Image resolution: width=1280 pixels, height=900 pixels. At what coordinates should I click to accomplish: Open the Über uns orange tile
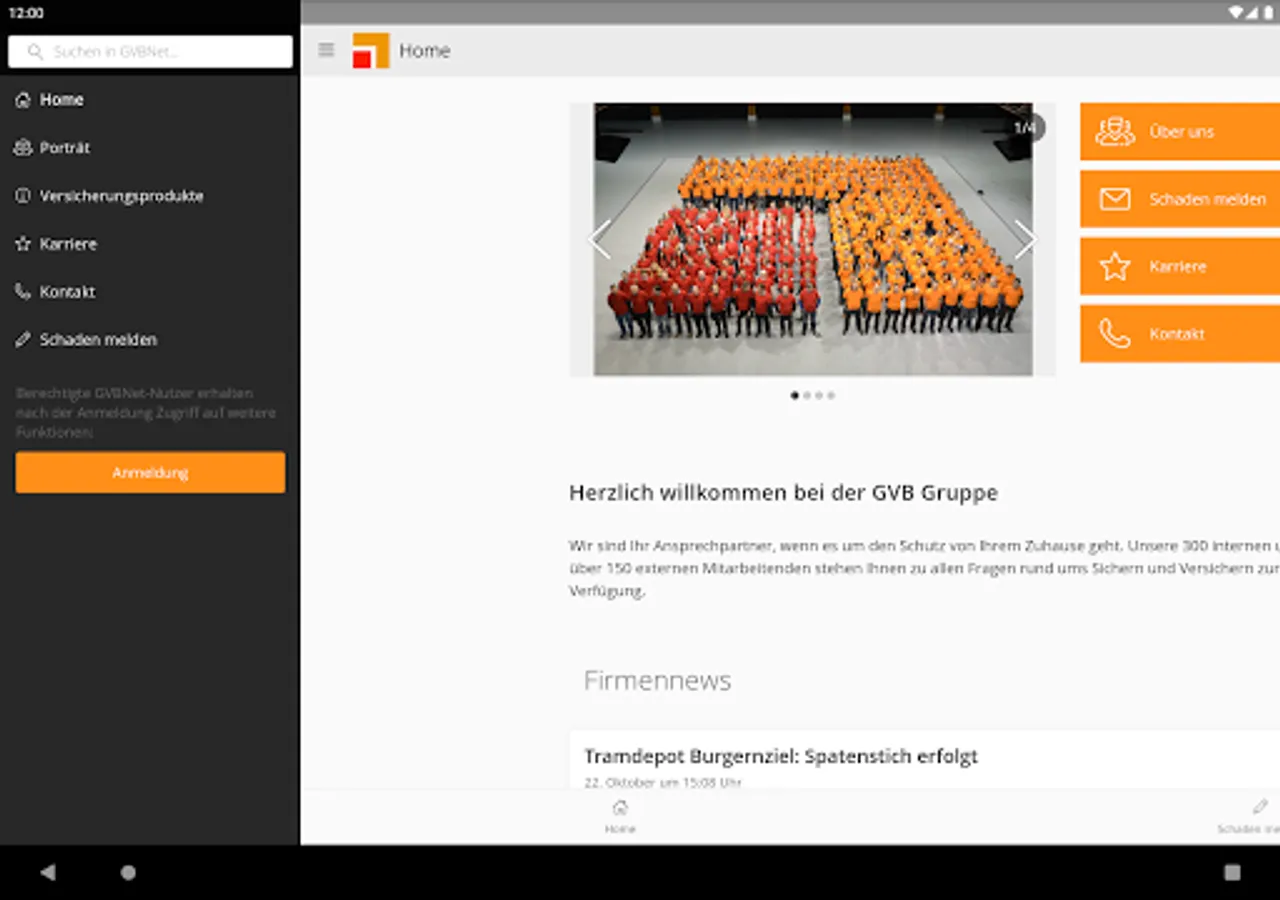point(1180,131)
